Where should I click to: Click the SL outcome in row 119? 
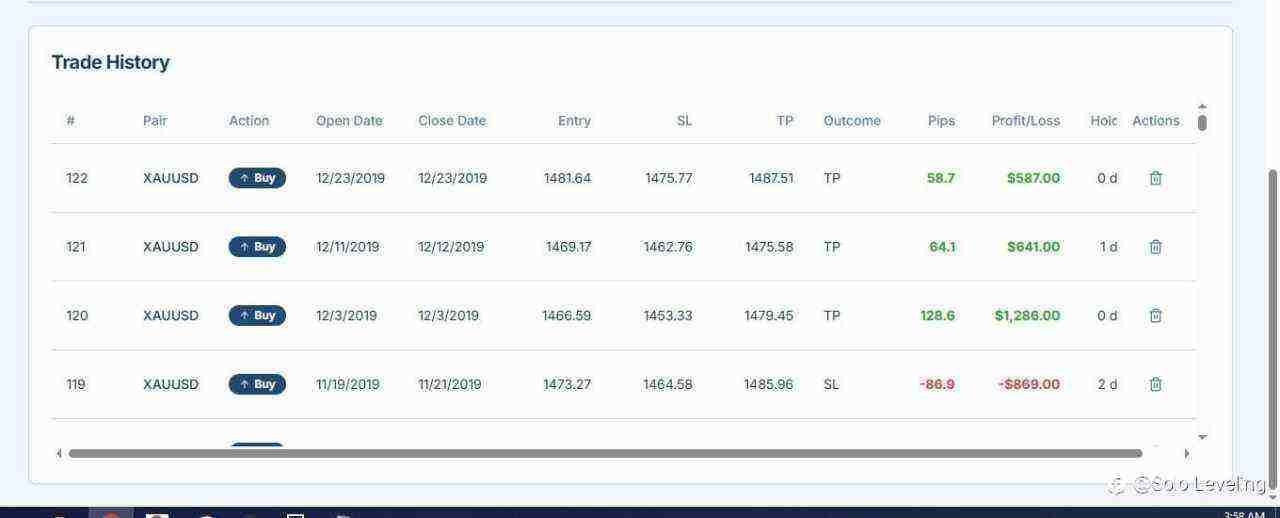click(831, 384)
